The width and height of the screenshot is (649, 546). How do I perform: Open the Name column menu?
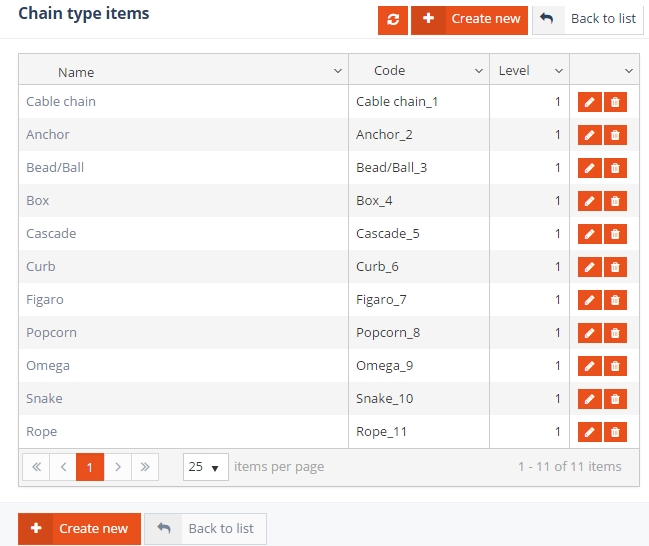(337, 71)
